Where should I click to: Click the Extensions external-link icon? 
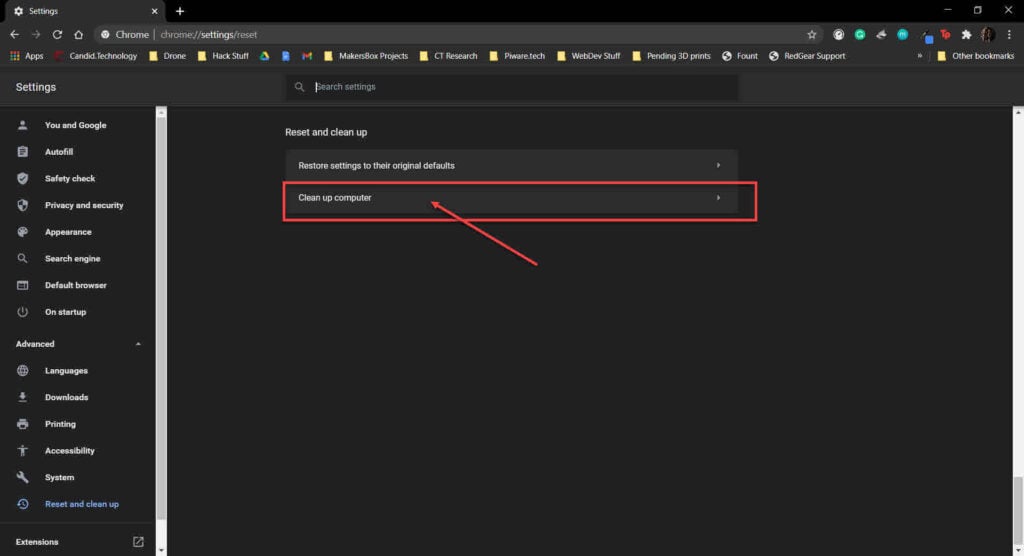click(138, 542)
